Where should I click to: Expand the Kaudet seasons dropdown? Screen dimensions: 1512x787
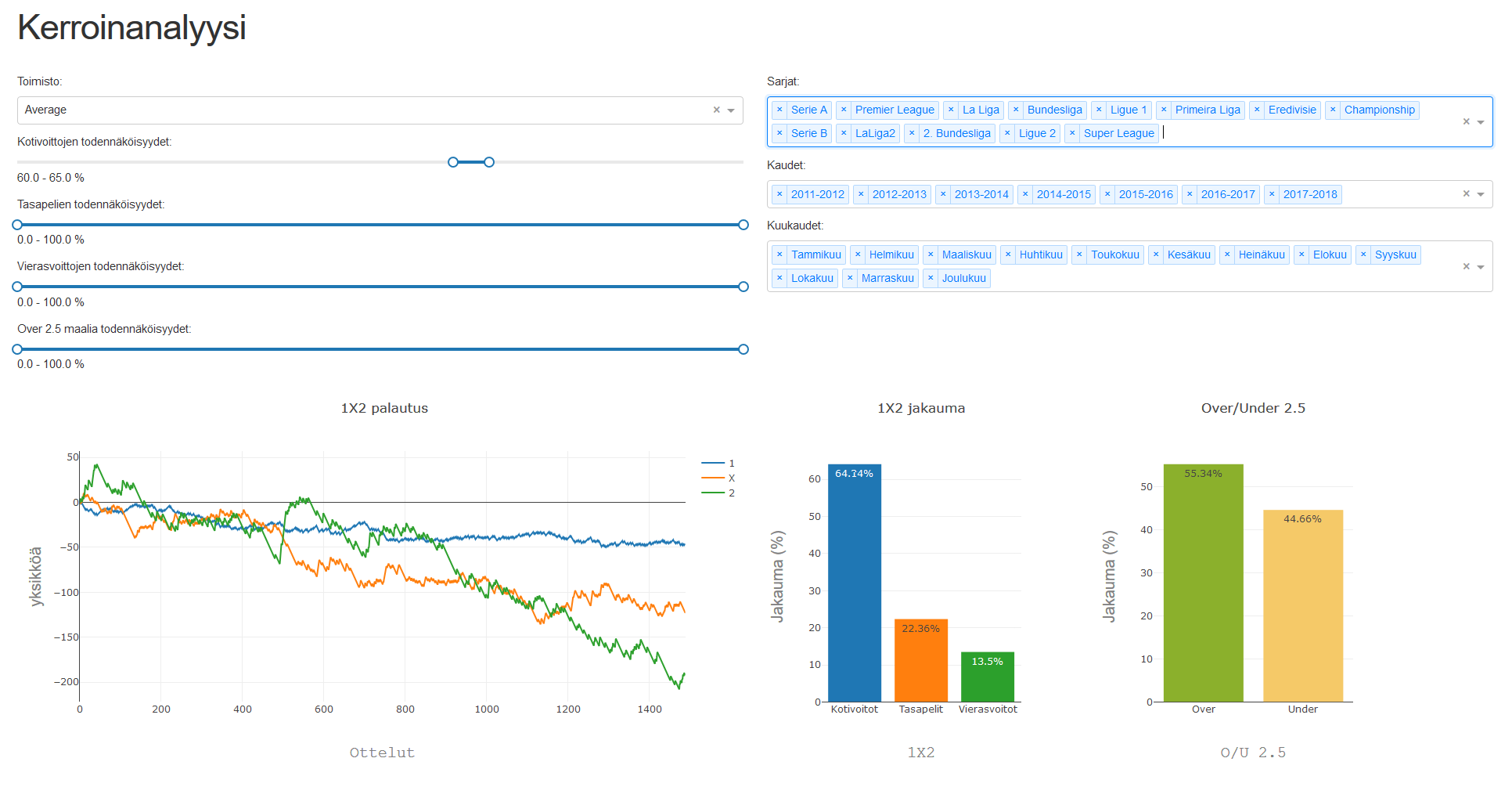[1481, 195]
